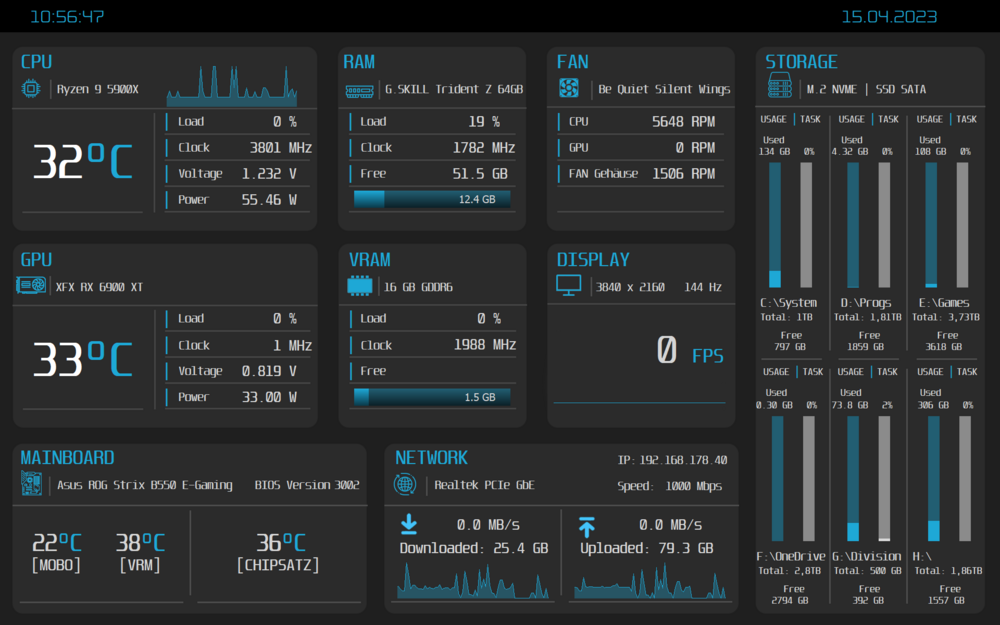Screen dimensions: 1000x625
Task: Click the clock showing 10:56:47
Action: point(67,17)
